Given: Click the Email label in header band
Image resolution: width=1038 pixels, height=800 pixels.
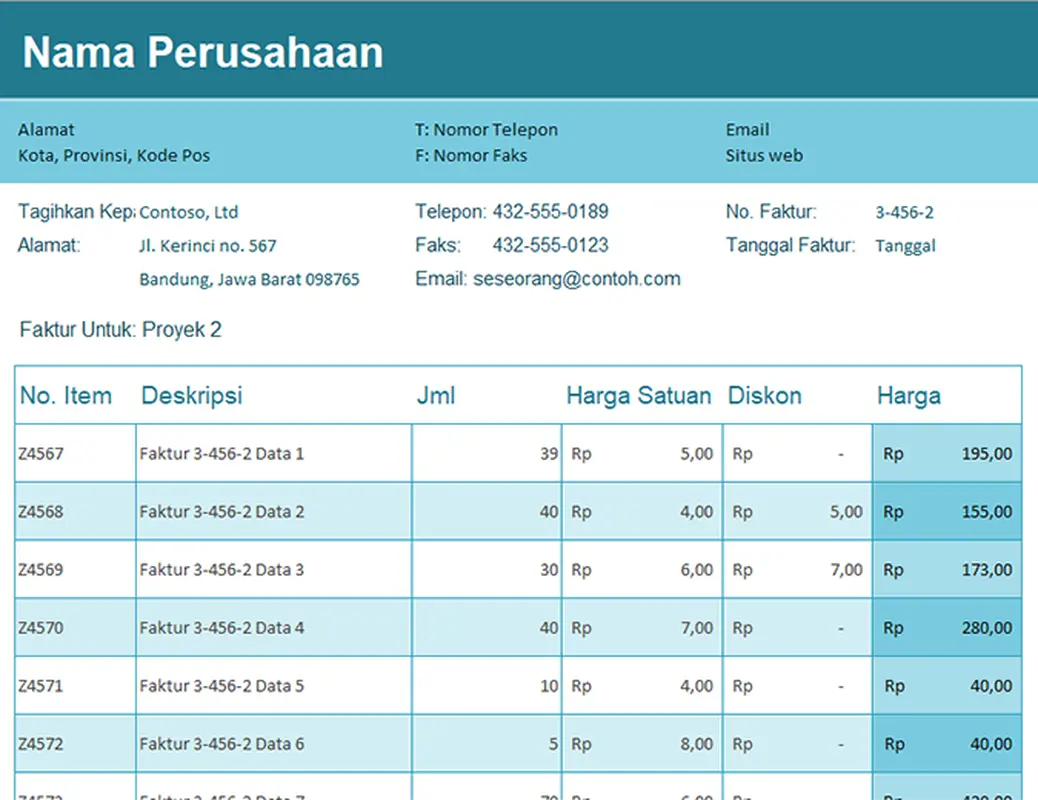Looking at the screenshot, I should [x=745, y=129].
